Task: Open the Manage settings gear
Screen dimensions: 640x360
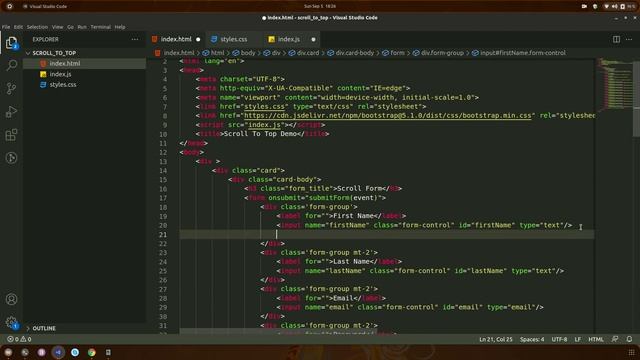Action: [x=11, y=322]
